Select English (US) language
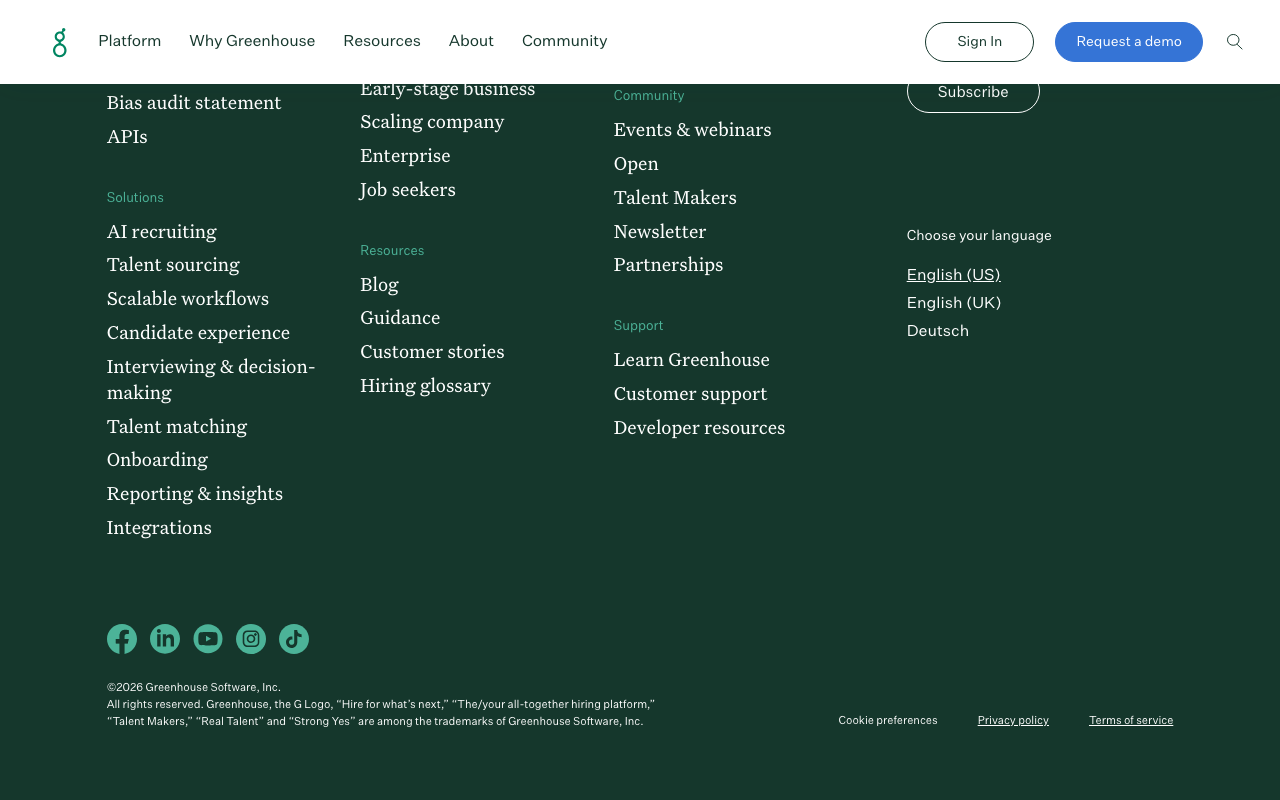The image size is (1280, 800). [953, 275]
